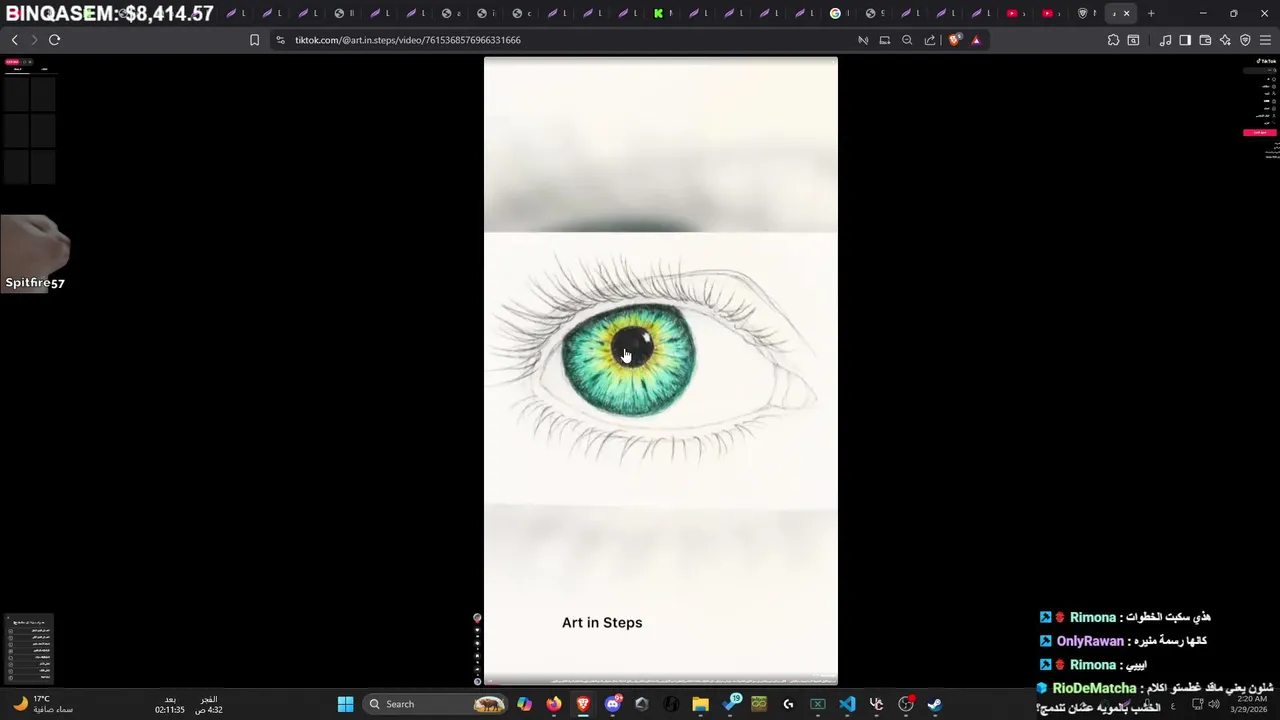Click the eye drawing video to pause
This screenshot has width=1280, height=720.
point(661,370)
